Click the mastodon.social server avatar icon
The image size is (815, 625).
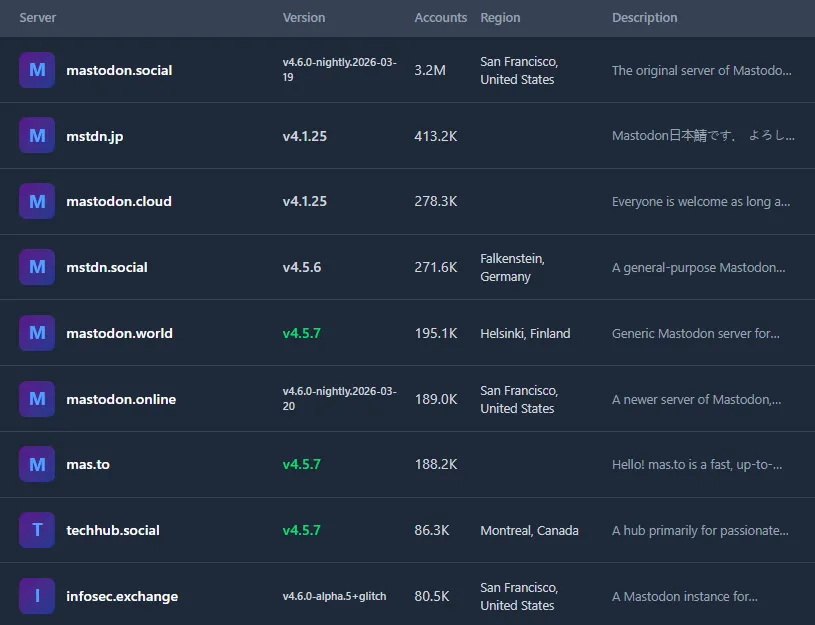click(37, 70)
